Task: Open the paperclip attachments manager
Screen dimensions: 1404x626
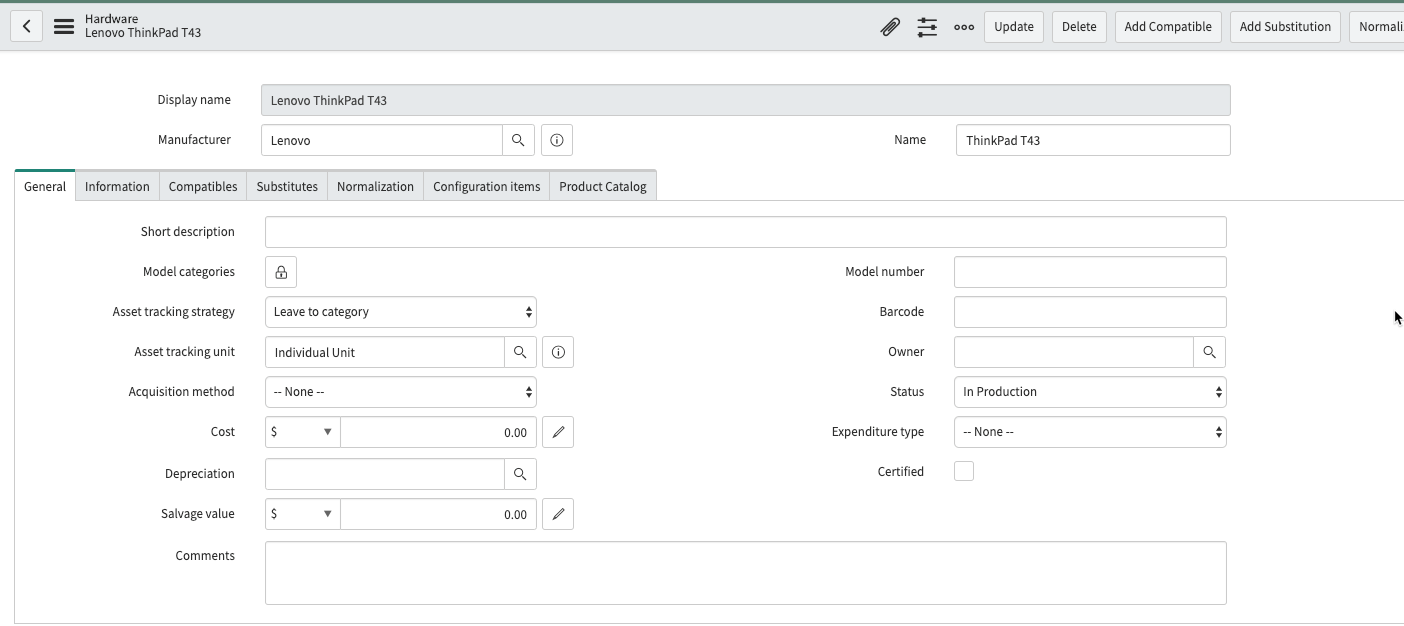Action: (890, 27)
